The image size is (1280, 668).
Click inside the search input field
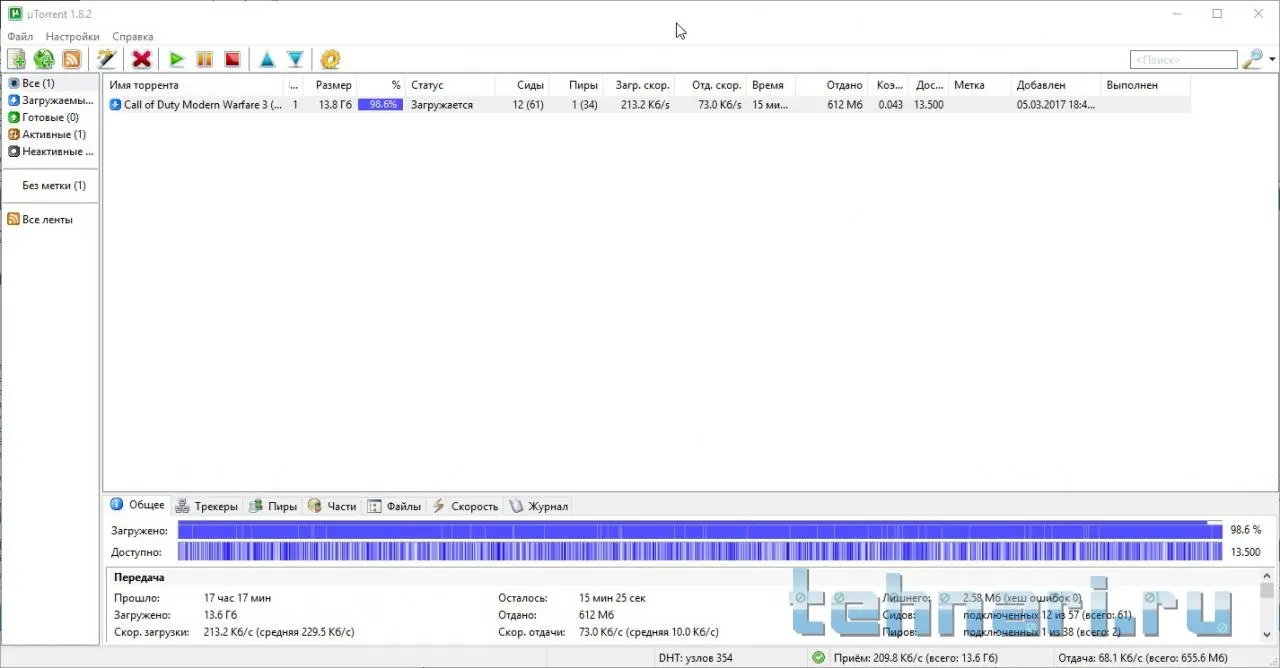pyautogui.click(x=1184, y=60)
